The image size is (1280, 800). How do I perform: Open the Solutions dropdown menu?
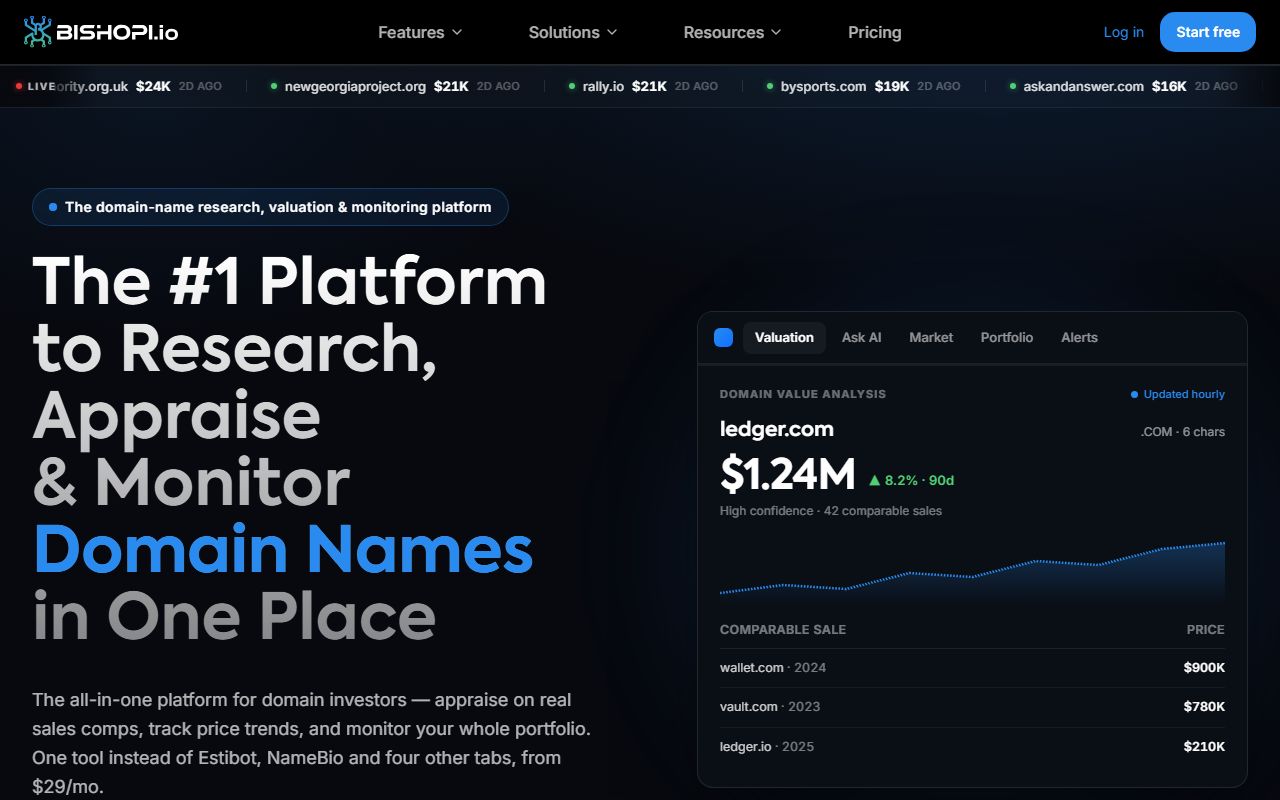(573, 32)
